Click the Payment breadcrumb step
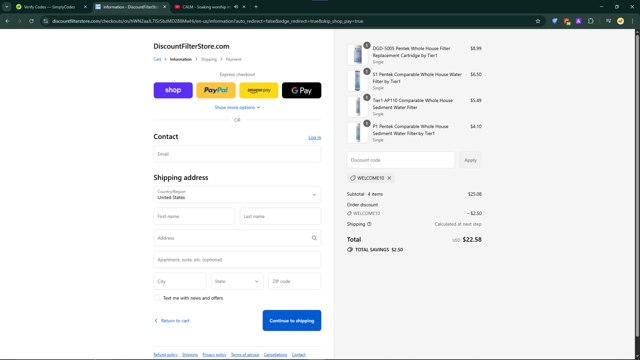 233,59
